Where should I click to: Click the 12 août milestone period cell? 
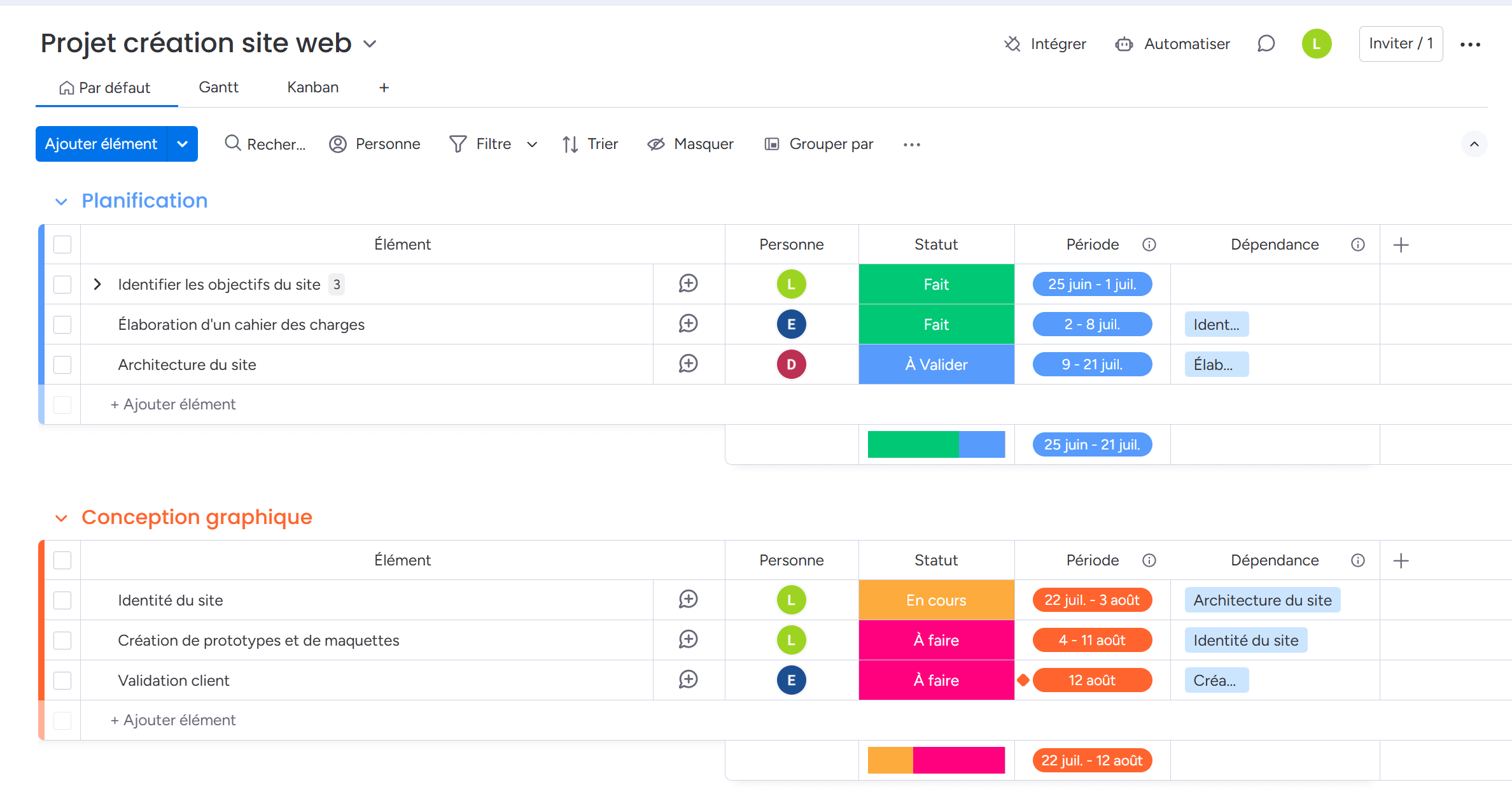1091,680
